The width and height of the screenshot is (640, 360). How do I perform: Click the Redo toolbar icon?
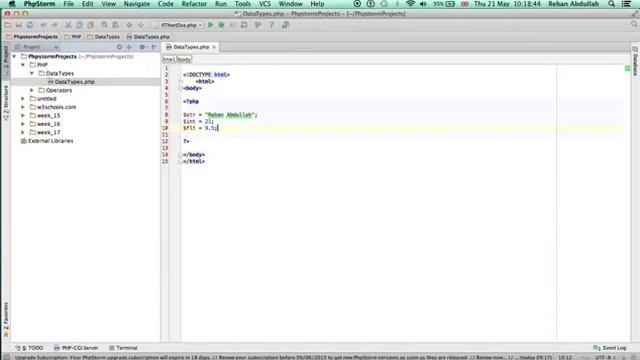54,25
